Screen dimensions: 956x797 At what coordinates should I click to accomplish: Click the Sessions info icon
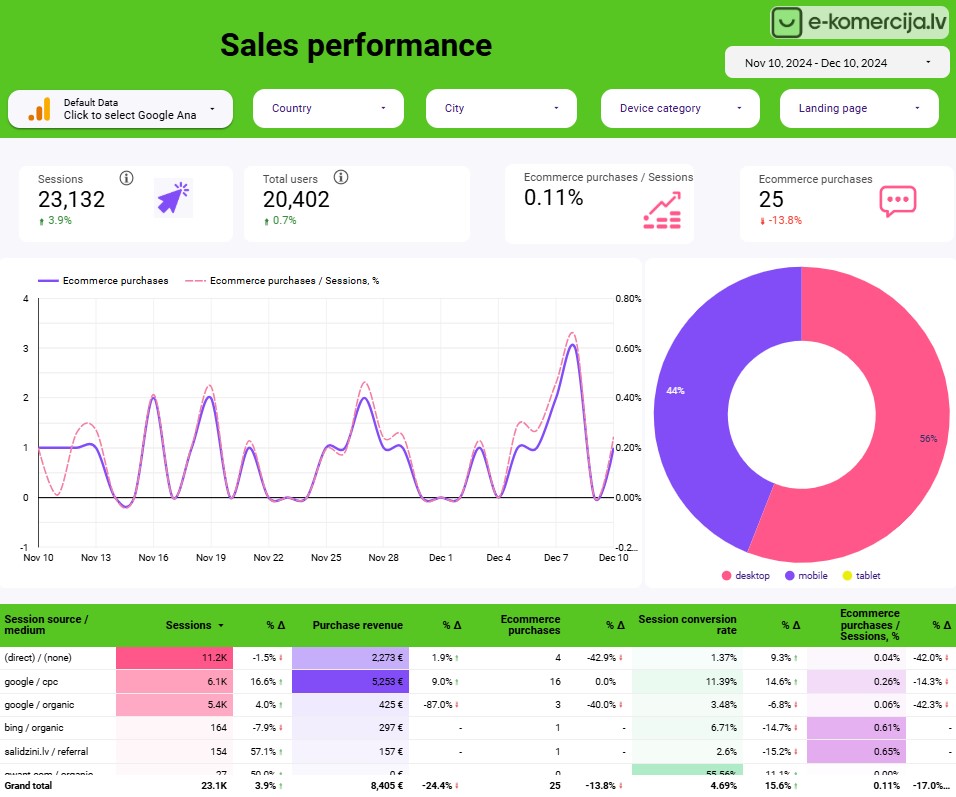point(126,178)
